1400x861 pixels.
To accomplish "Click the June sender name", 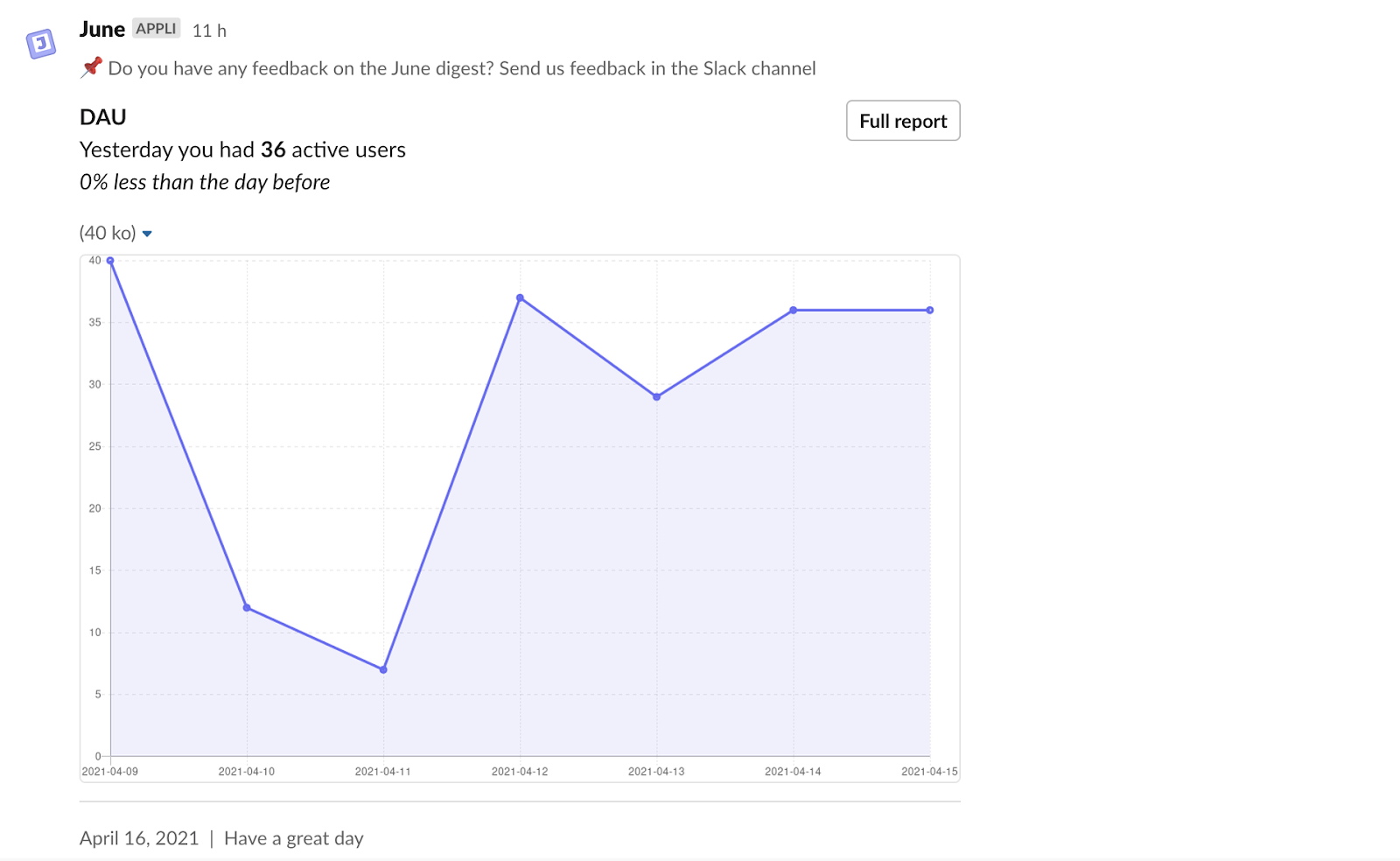I will (102, 30).
